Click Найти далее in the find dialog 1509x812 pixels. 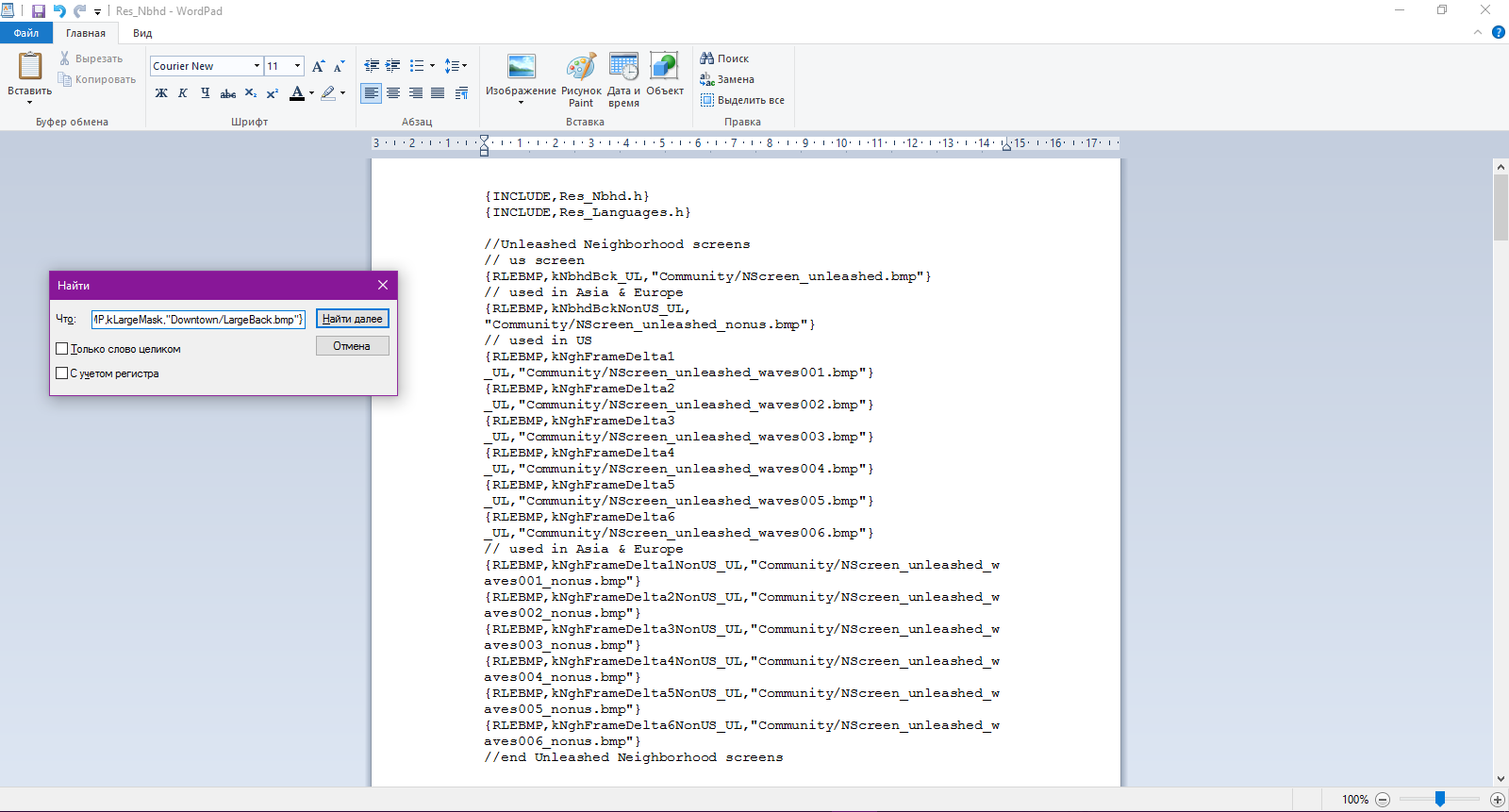point(353,319)
